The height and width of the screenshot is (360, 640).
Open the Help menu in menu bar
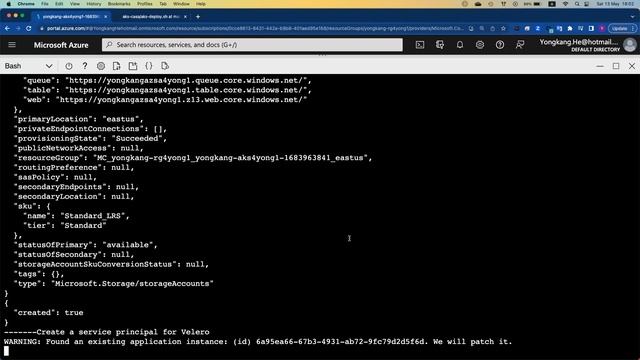pyautogui.click(x=200, y=4)
